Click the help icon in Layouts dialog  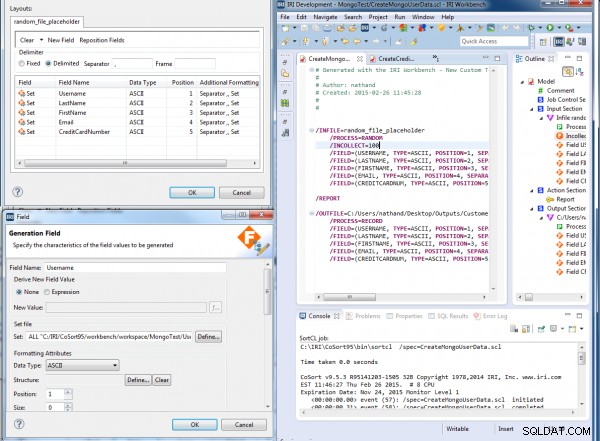coord(18,192)
